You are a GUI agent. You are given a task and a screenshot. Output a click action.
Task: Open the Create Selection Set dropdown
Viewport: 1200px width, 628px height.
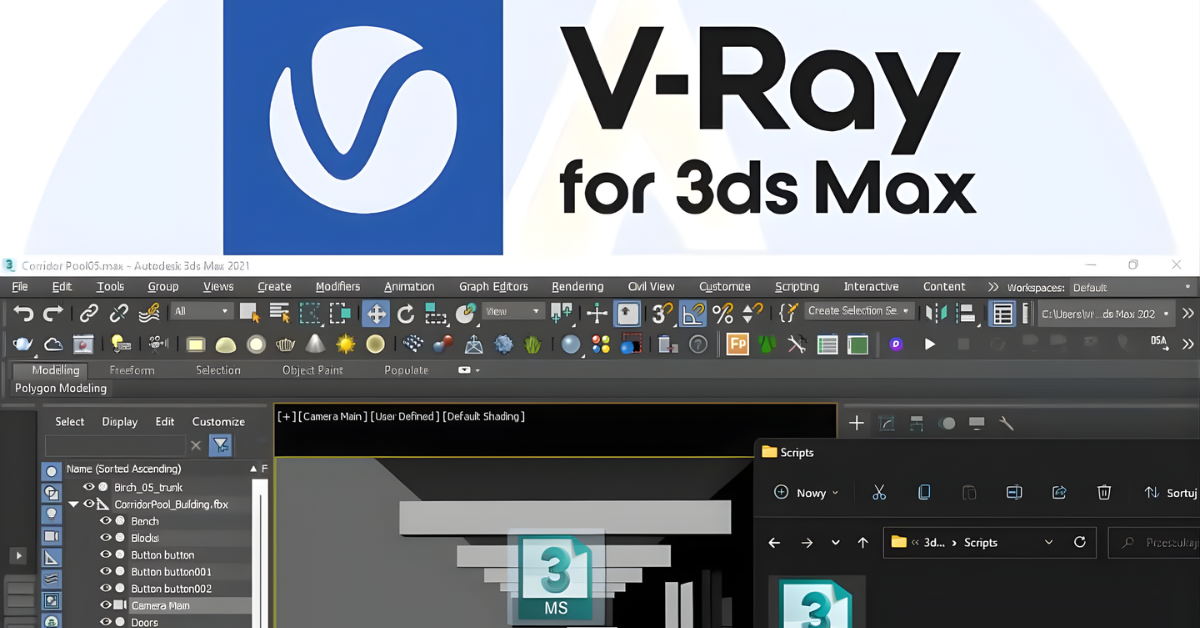859,312
